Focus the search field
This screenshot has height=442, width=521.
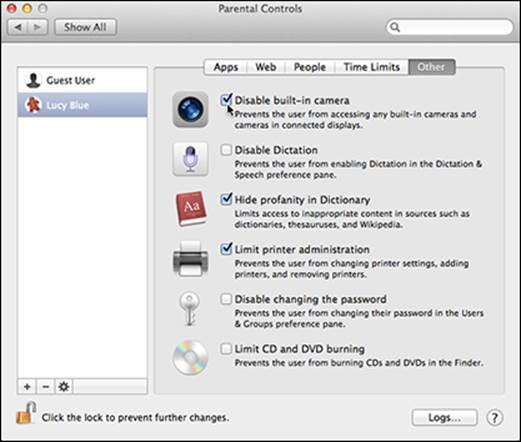pos(449,27)
